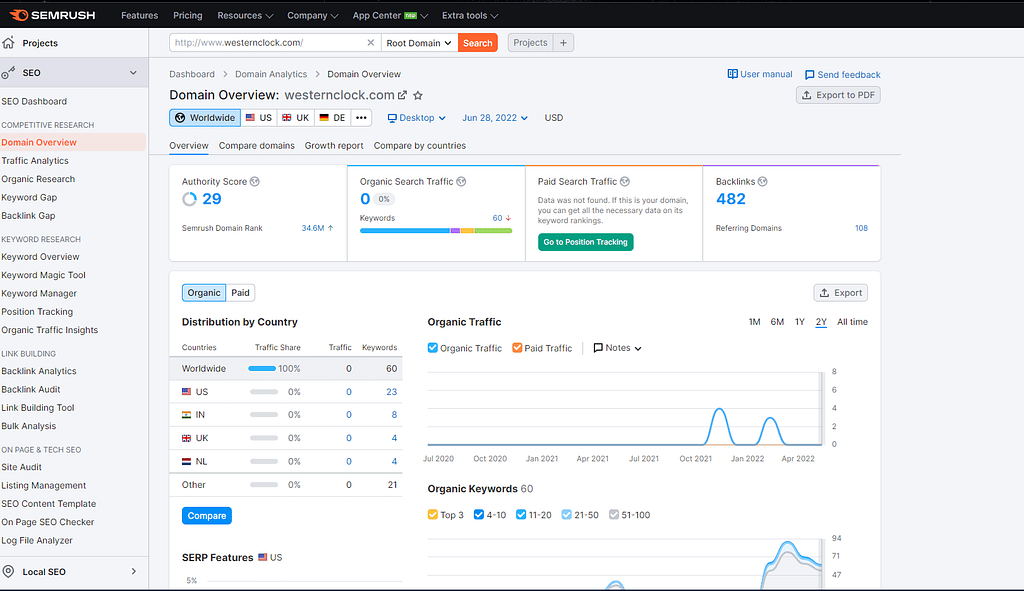This screenshot has height=591, width=1024.
Task: Click the Semrush logo
Action: [x=52, y=15]
